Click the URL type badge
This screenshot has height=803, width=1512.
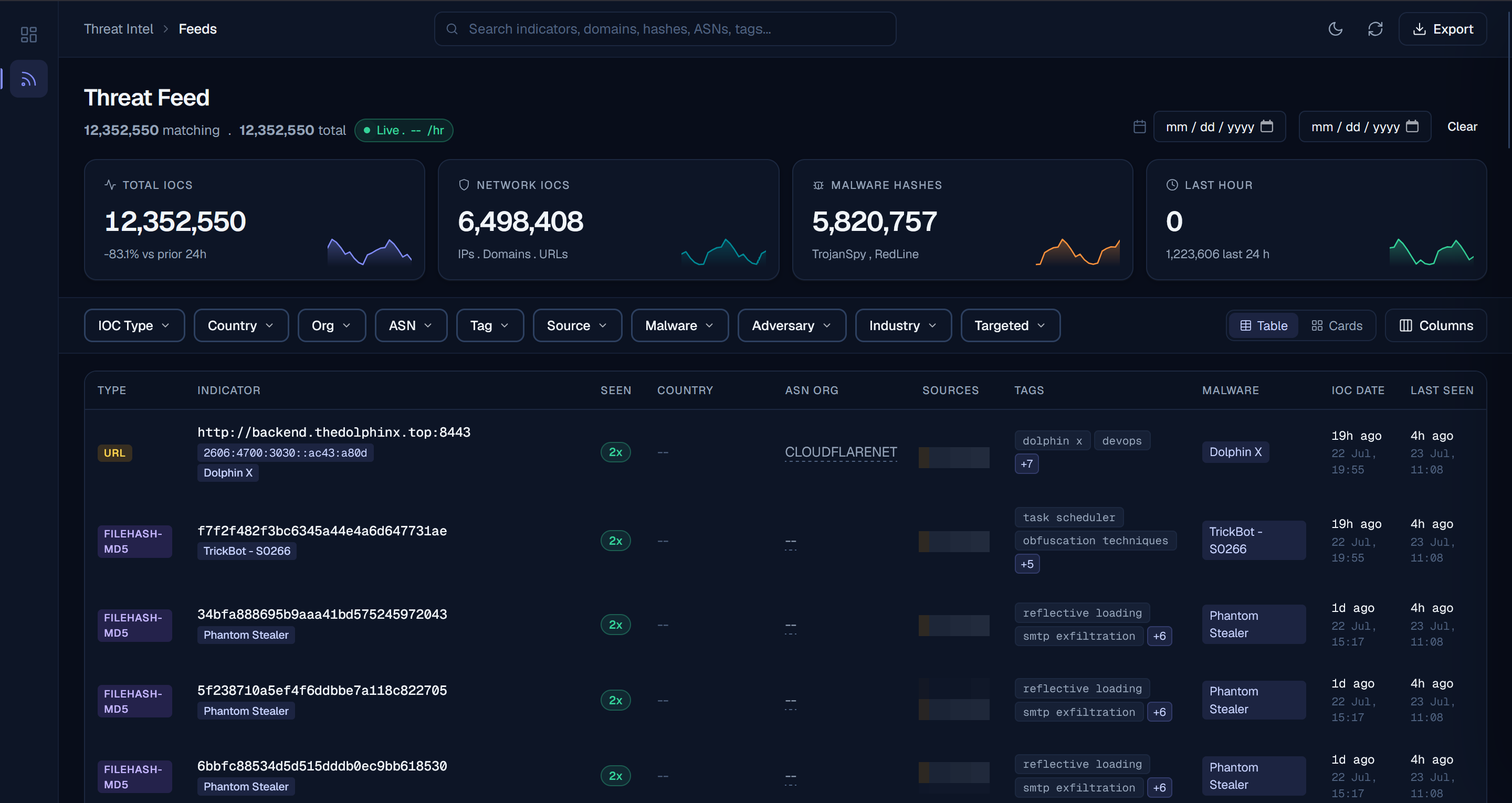tap(114, 452)
